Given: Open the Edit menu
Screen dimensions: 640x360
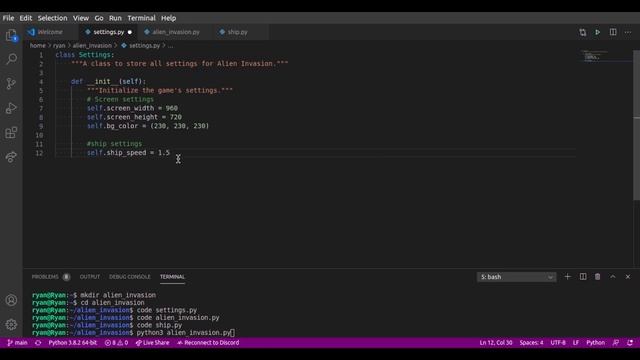Looking at the screenshot, I should click(x=25, y=18).
